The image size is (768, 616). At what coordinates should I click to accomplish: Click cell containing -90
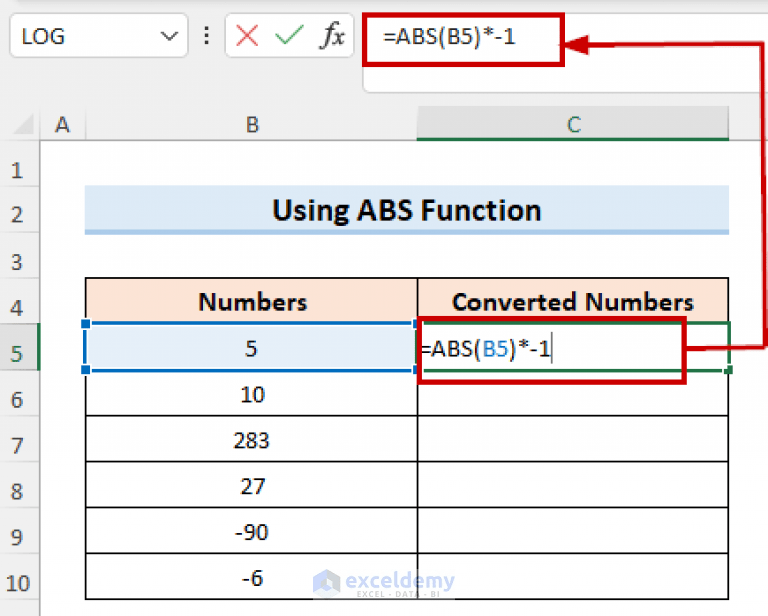[251, 532]
